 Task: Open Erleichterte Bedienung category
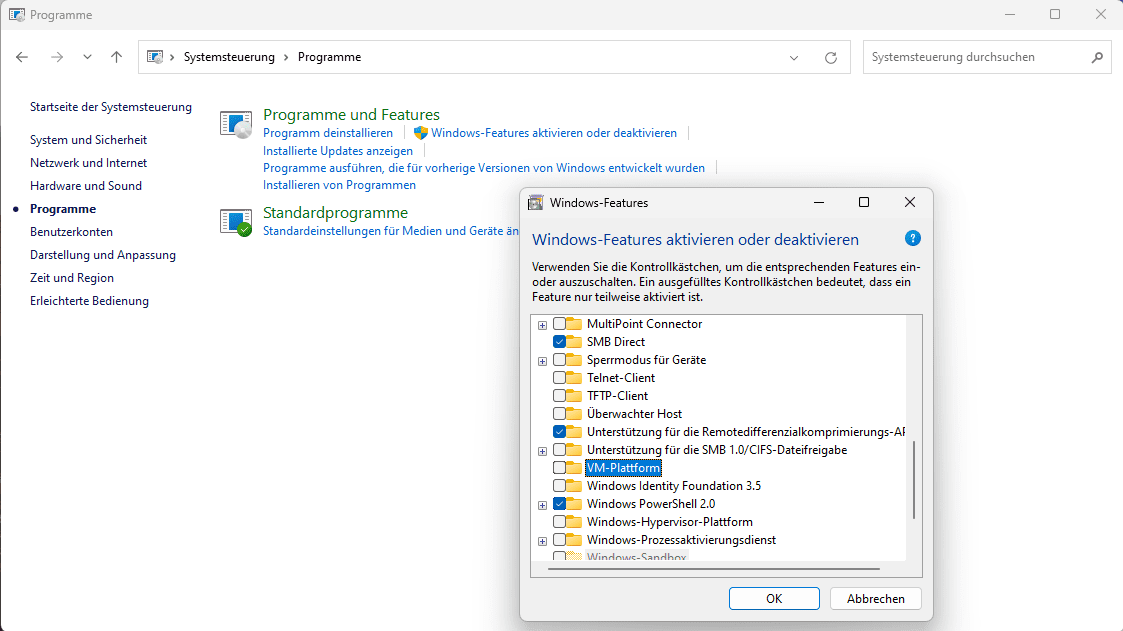90,301
